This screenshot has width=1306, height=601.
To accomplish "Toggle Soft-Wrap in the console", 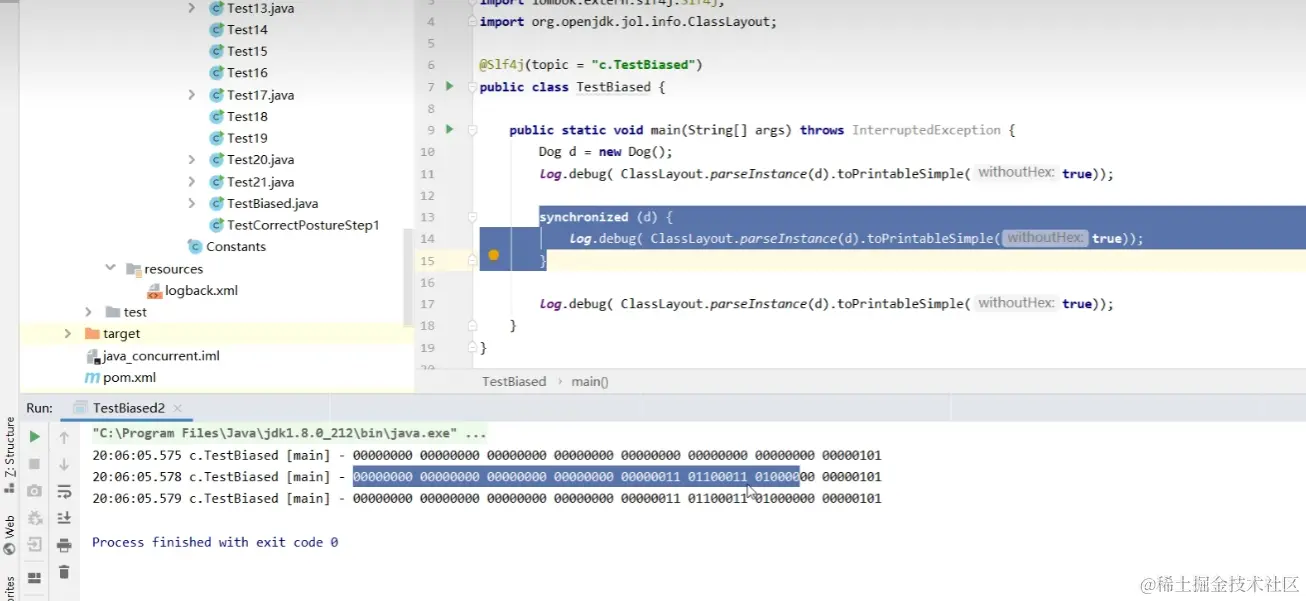I will (x=64, y=491).
